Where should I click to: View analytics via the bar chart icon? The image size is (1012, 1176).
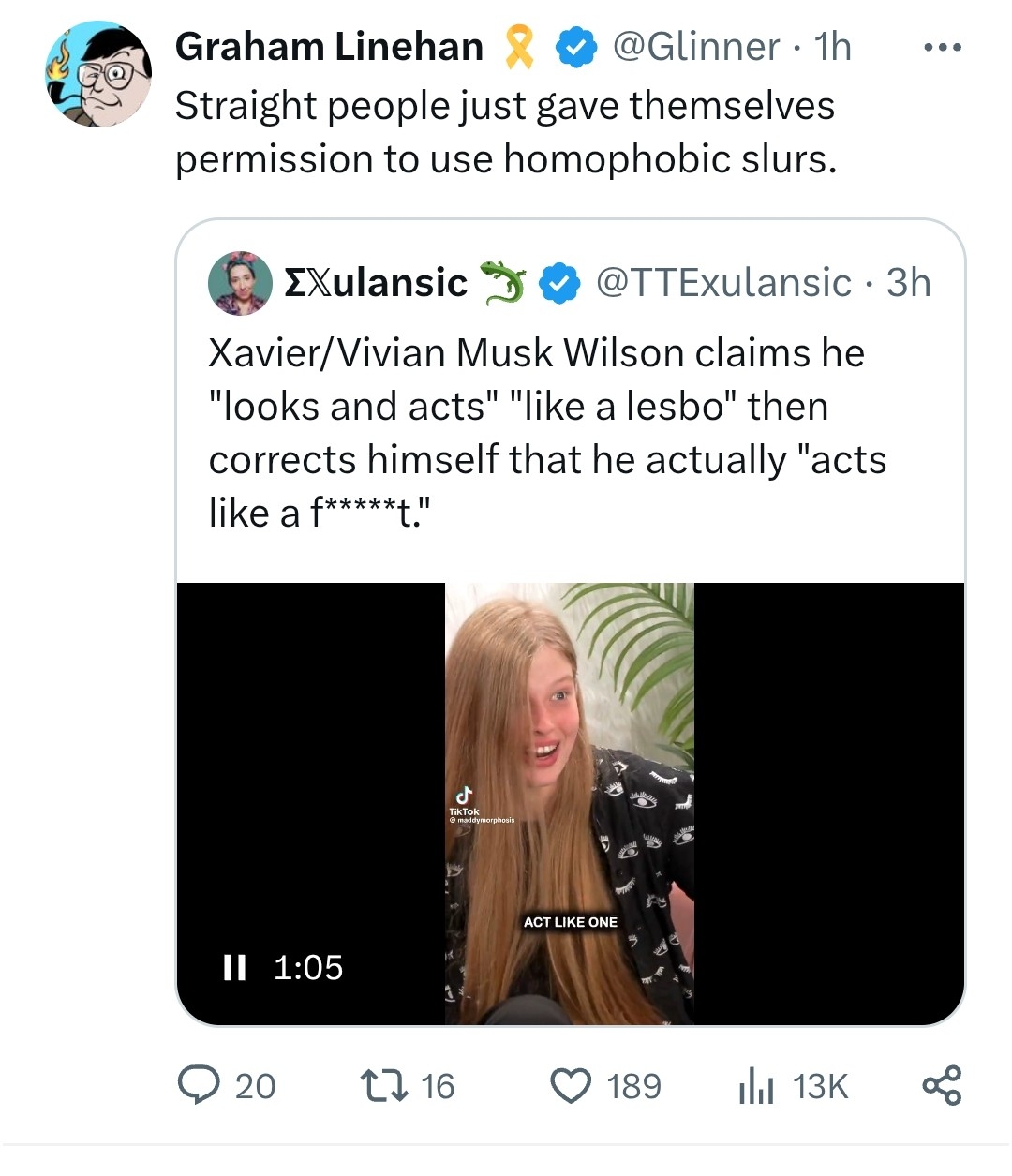(x=755, y=1086)
